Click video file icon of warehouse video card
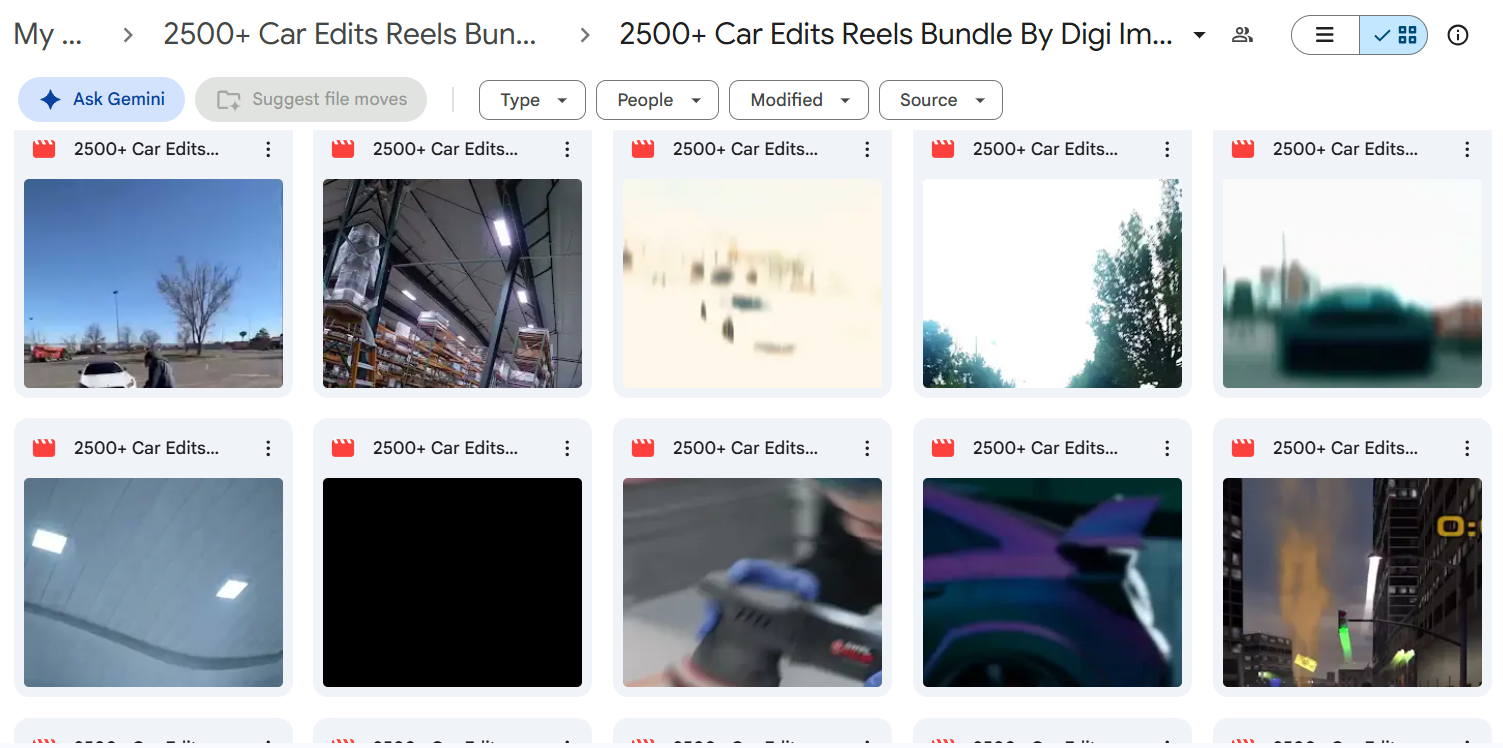1503x748 pixels. pos(343,149)
